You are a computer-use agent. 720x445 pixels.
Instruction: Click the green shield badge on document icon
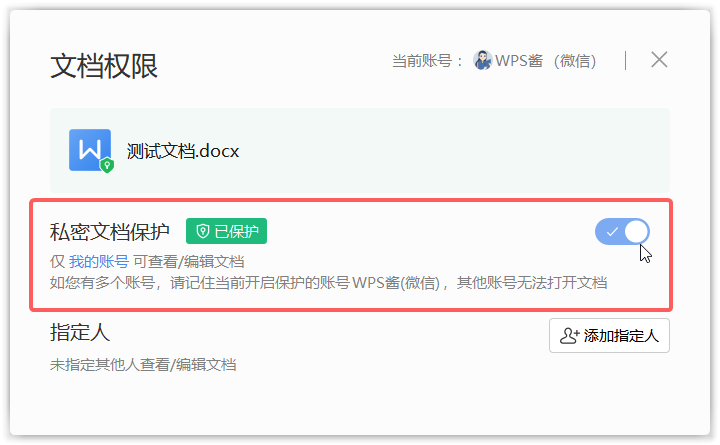pyautogui.click(x=107, y=165)
